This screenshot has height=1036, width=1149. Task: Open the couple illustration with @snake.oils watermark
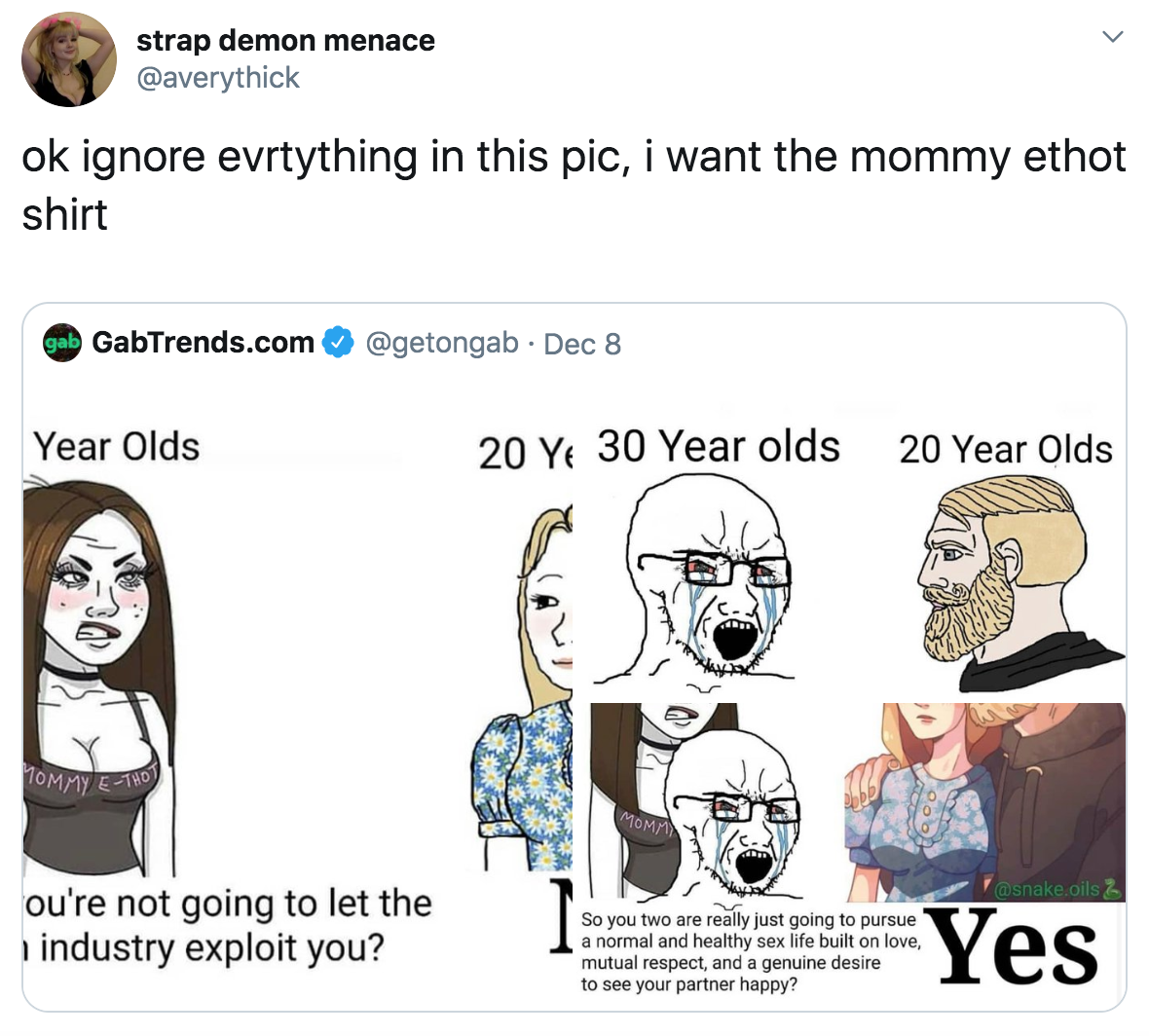pos(984,802)
